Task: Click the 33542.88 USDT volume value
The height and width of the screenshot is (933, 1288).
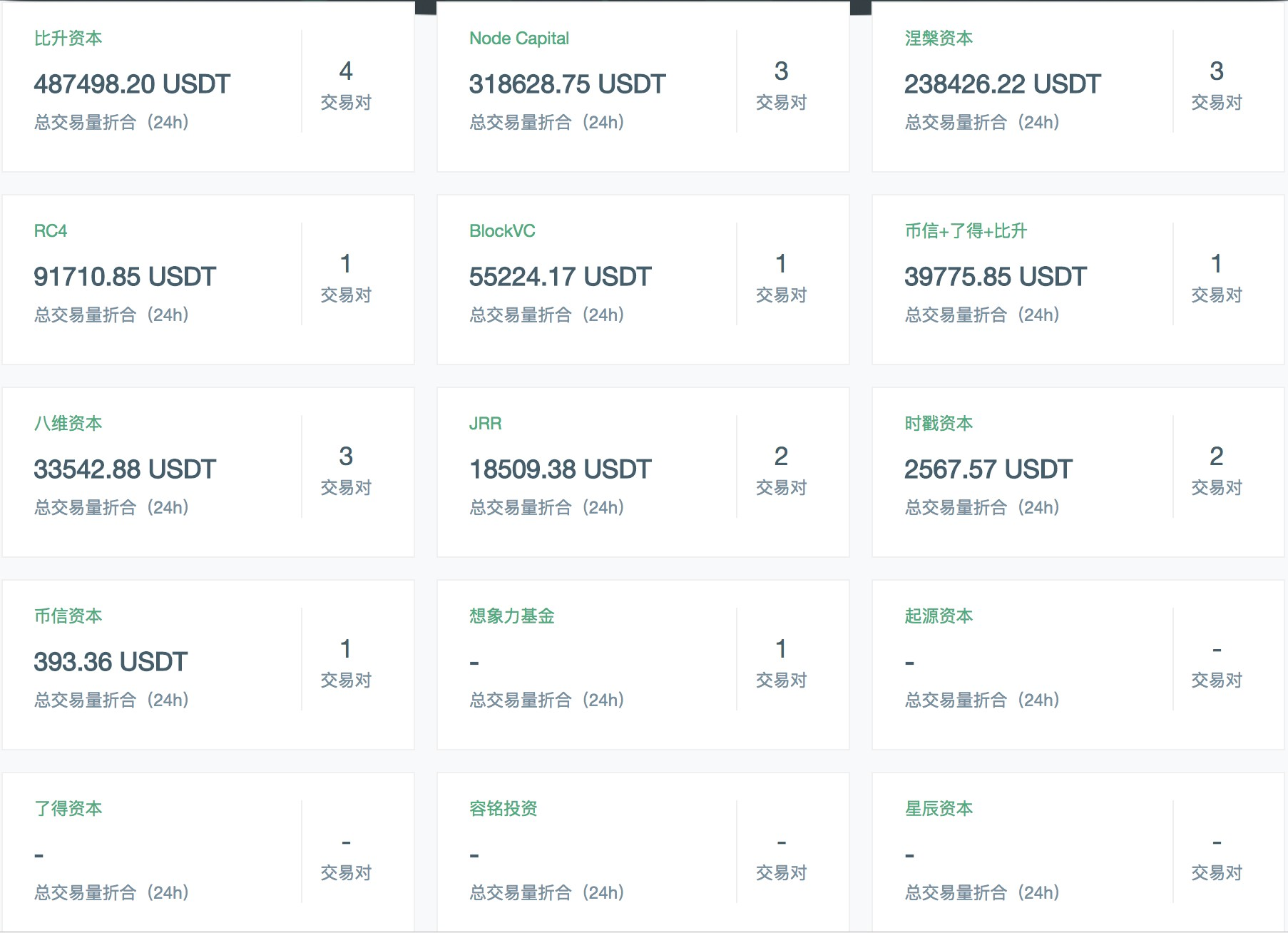Action: coord(125,469)
